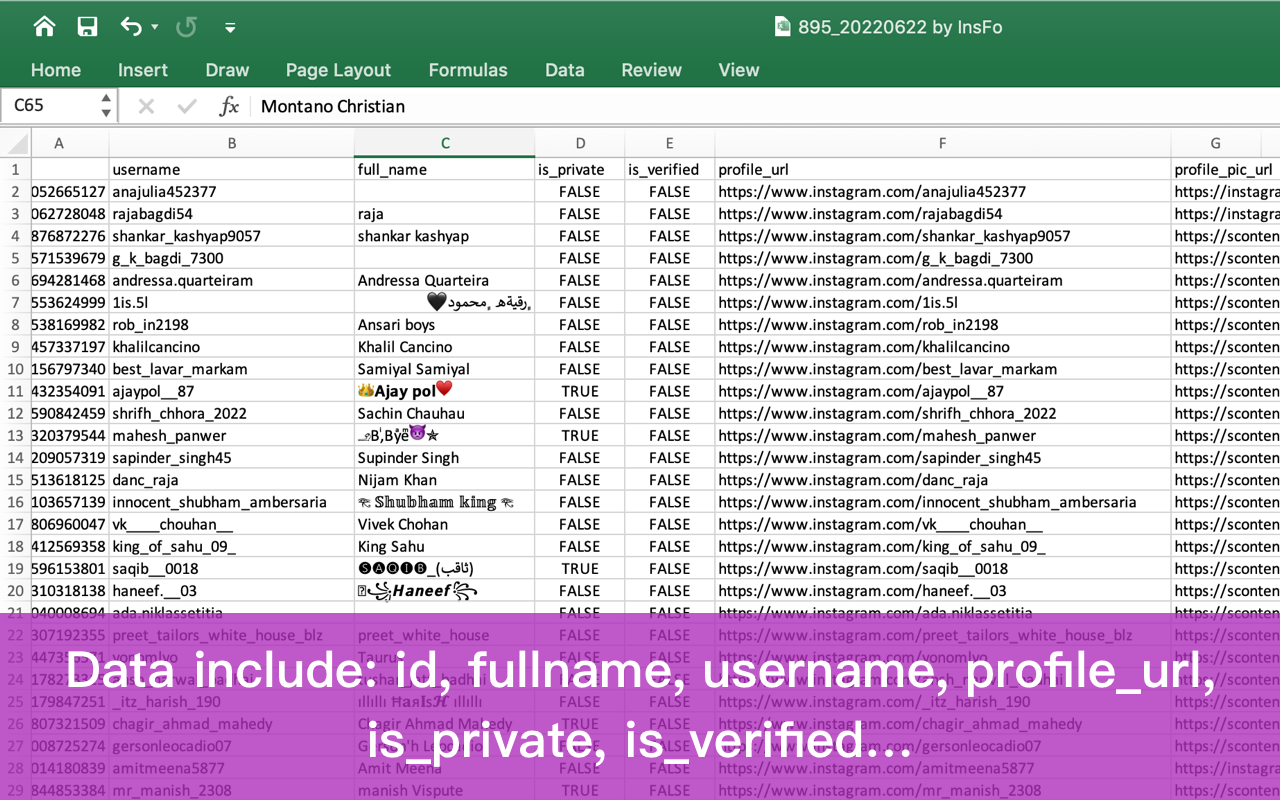Select column B header
1280x800 pixels.
(231, 143)
